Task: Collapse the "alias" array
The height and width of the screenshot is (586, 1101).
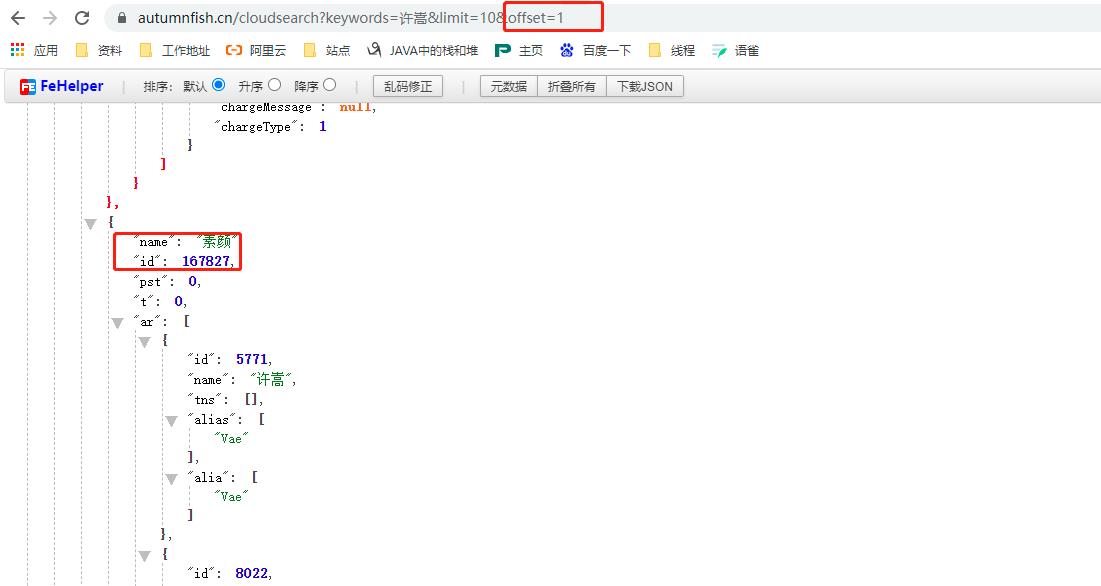Action: (171, 421)
